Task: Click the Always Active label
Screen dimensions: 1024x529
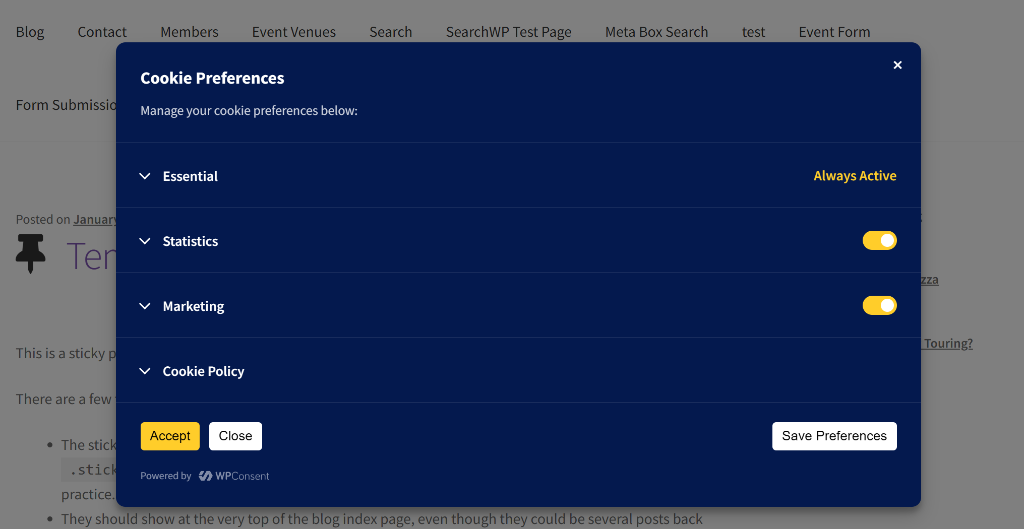Action: (x=855, y=176)
